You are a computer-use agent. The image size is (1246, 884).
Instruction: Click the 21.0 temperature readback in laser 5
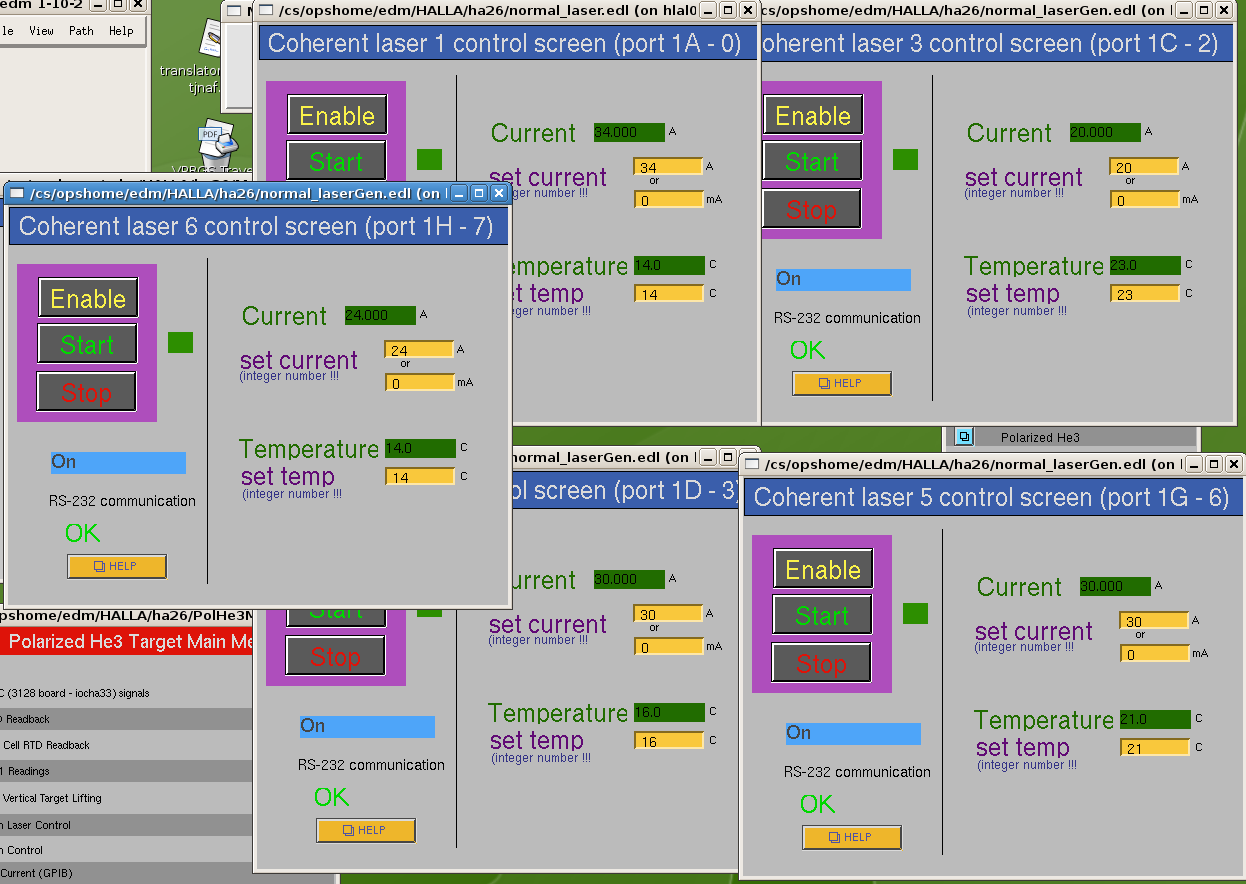[x=1155, y=719]
